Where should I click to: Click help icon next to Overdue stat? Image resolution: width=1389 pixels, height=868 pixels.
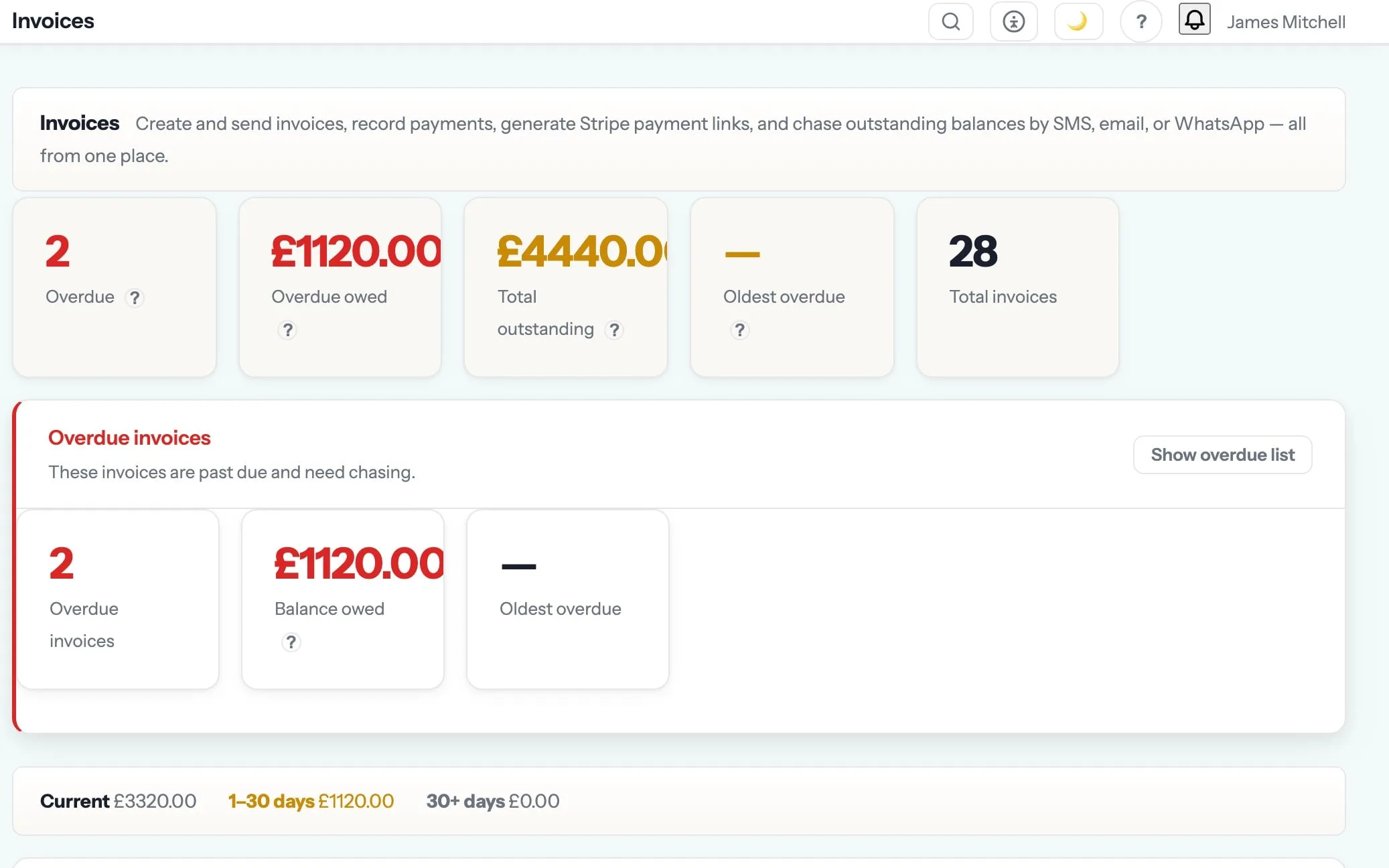[135, 297]
